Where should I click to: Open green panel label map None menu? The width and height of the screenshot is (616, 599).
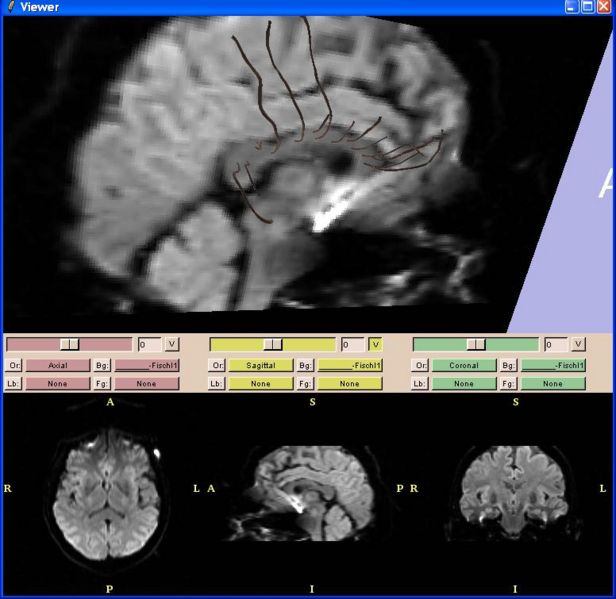[464, 384]
